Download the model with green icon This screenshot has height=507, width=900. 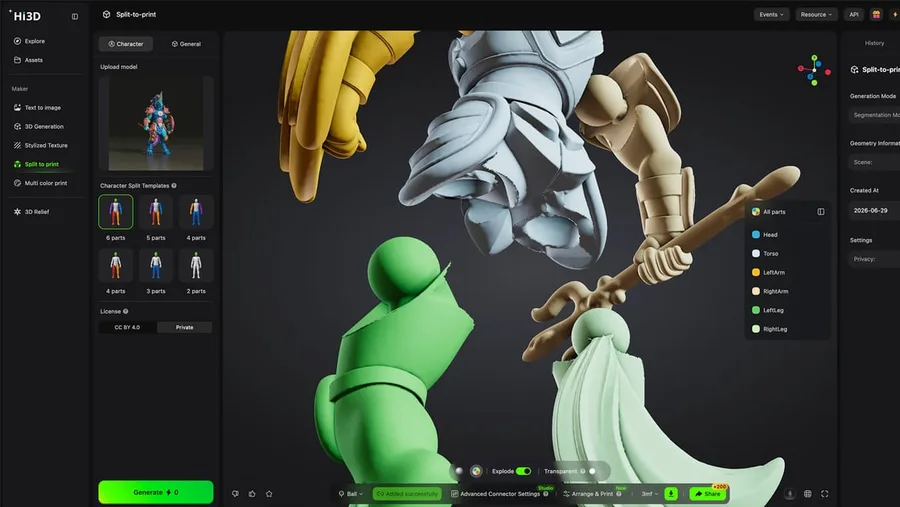click(x=670, y=494)
